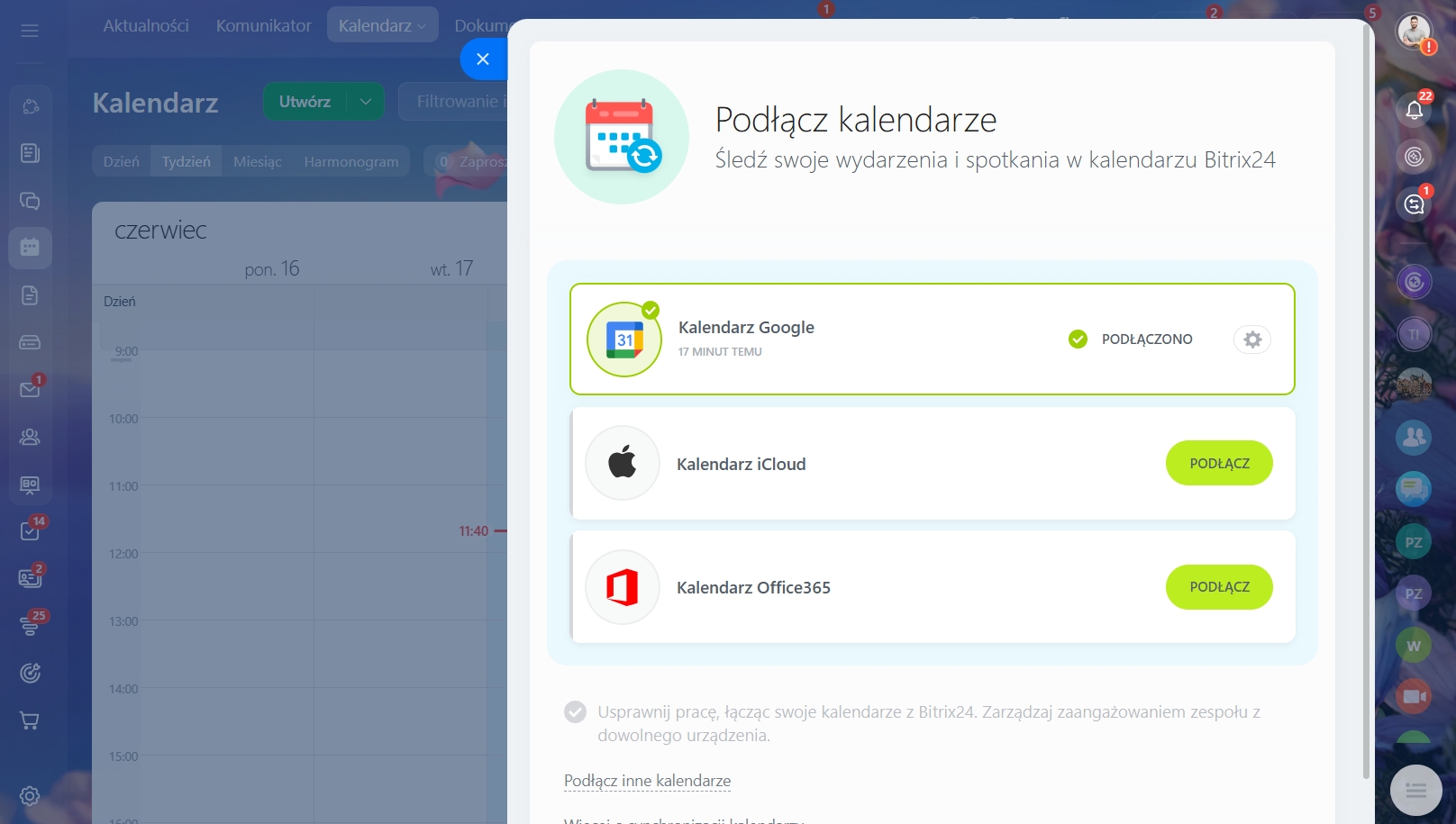
Task: Open the green chat bubble in right panel
Action: tap(1414, 489)
